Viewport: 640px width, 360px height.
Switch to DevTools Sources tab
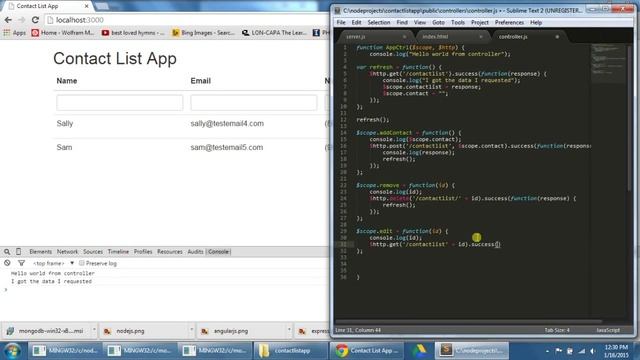(93, 252)
